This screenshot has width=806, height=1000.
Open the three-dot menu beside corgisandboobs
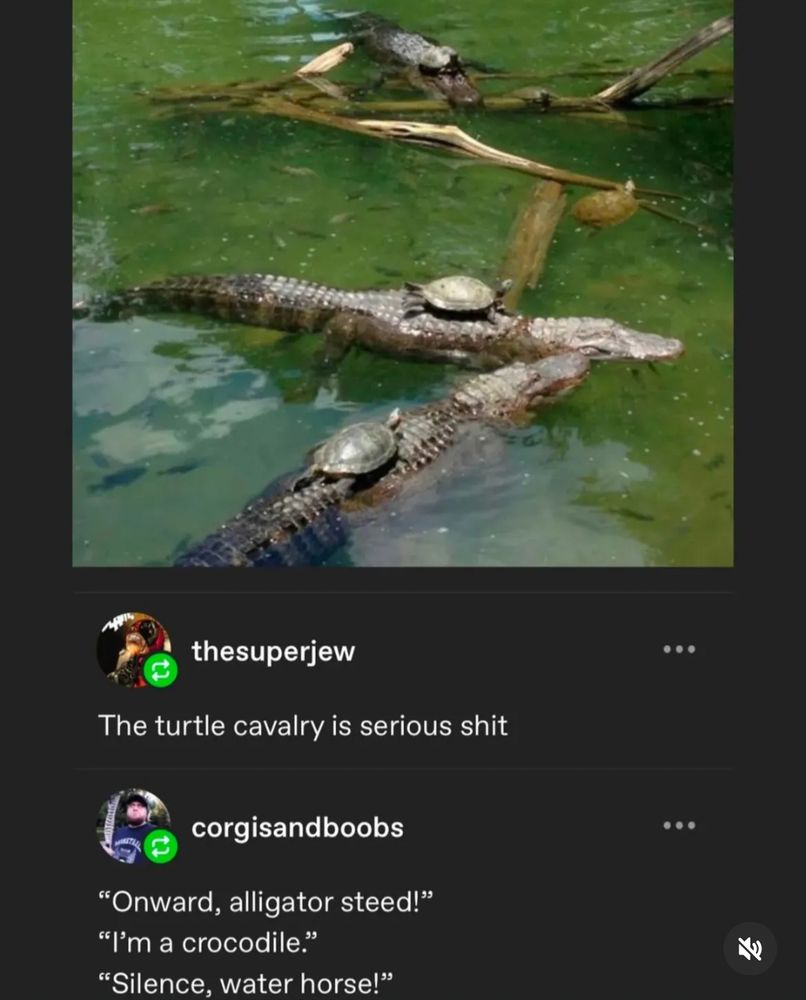tap(679, 825)
